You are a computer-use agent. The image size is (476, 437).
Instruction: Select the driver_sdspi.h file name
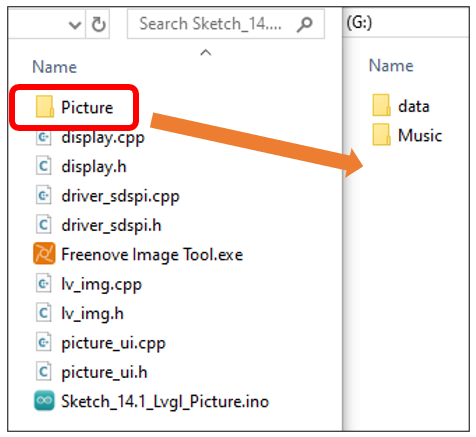coord(111,226)
